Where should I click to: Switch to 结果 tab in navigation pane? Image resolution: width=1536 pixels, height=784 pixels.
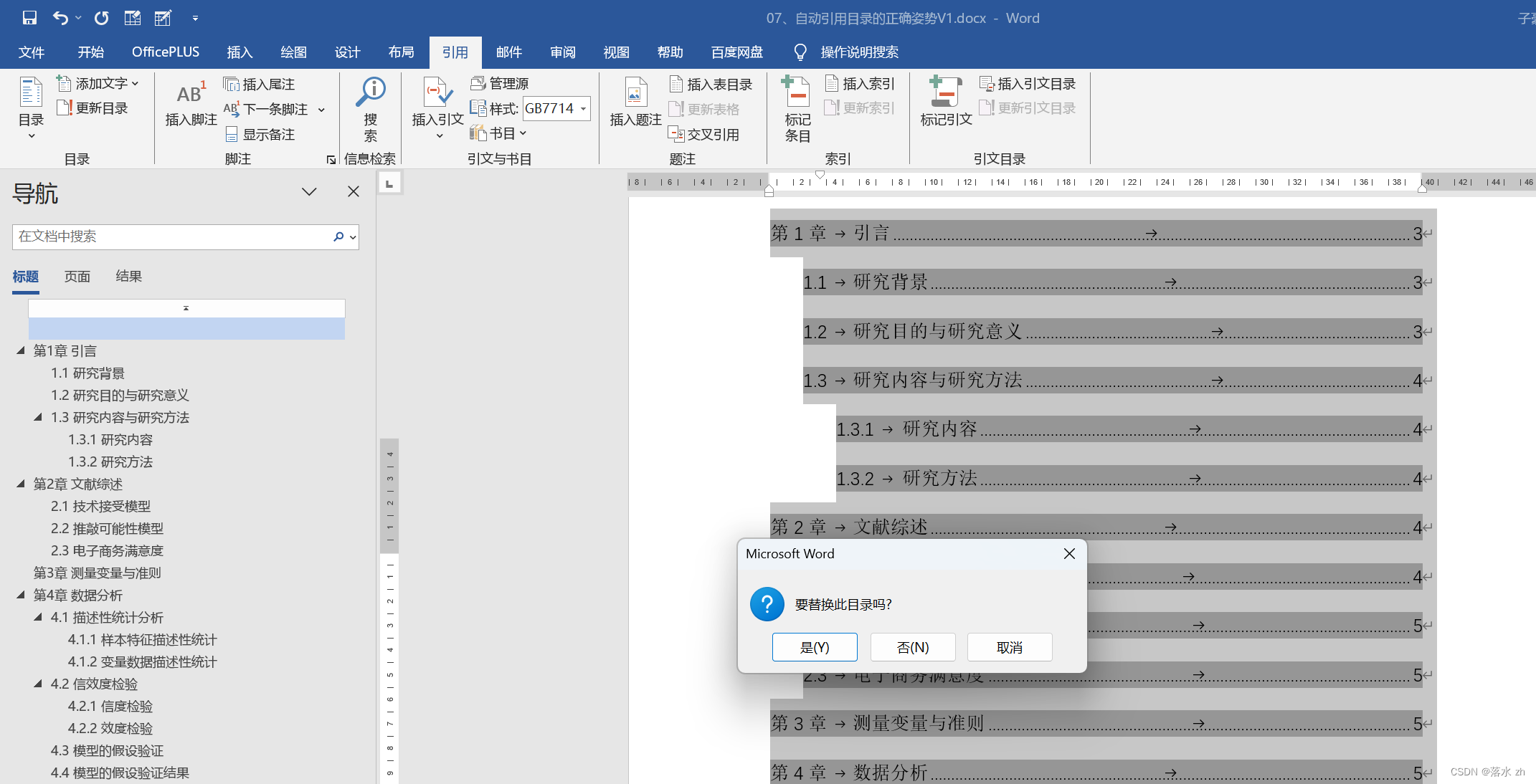129,277
